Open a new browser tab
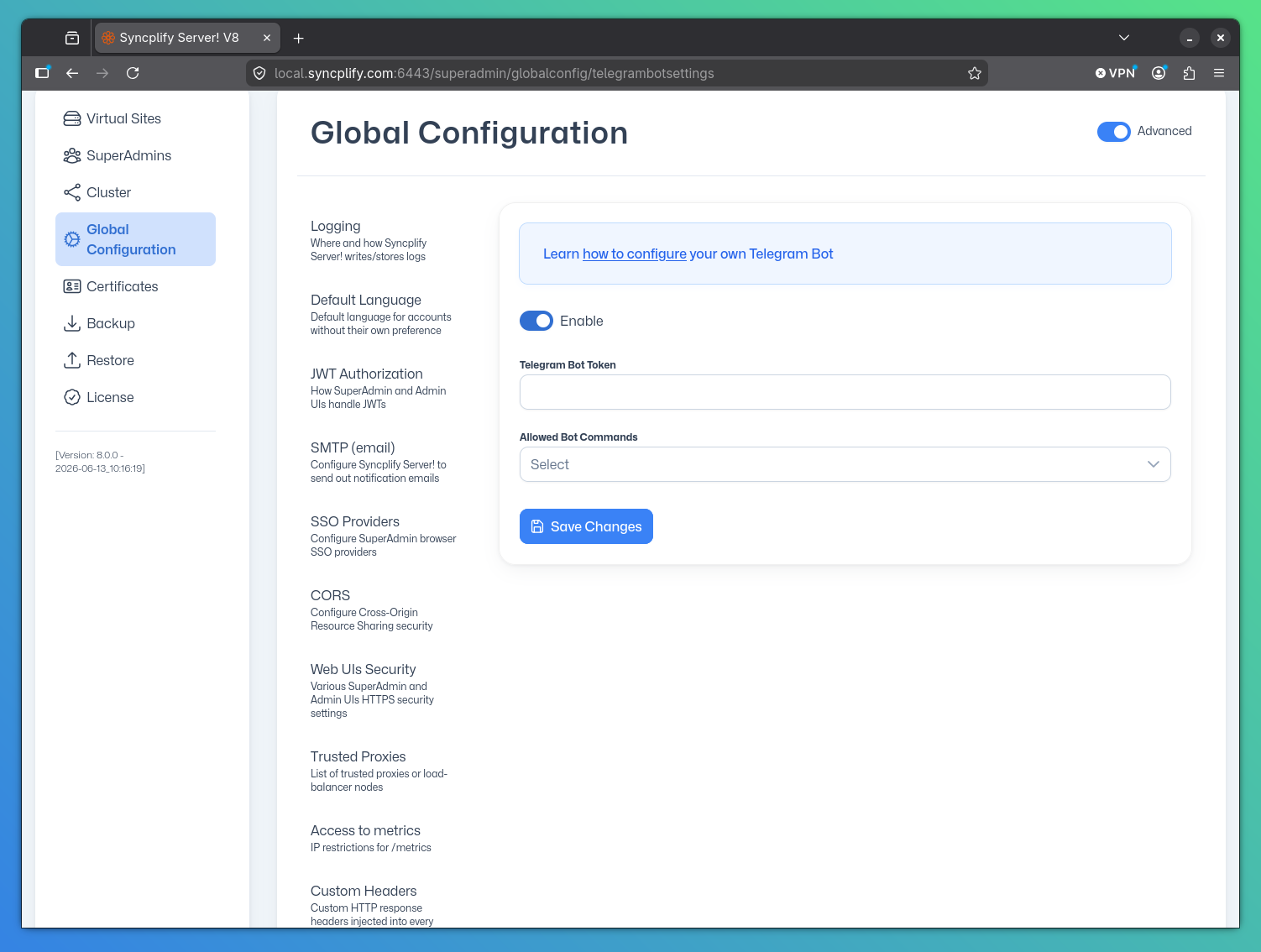The image size is (1261, 952). coord(299,38)
